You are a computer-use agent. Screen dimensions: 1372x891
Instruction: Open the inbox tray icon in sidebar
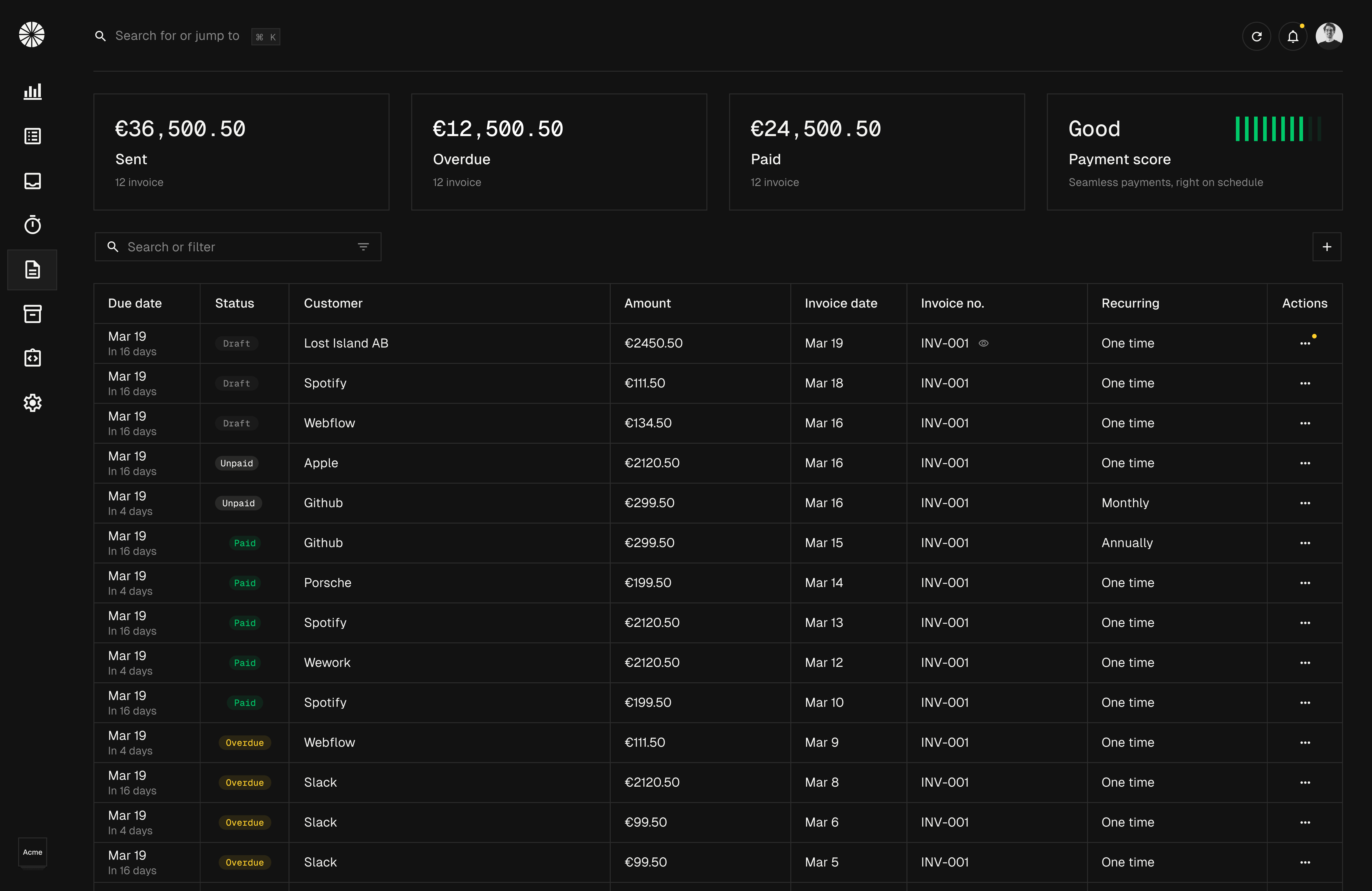point(32,180)
